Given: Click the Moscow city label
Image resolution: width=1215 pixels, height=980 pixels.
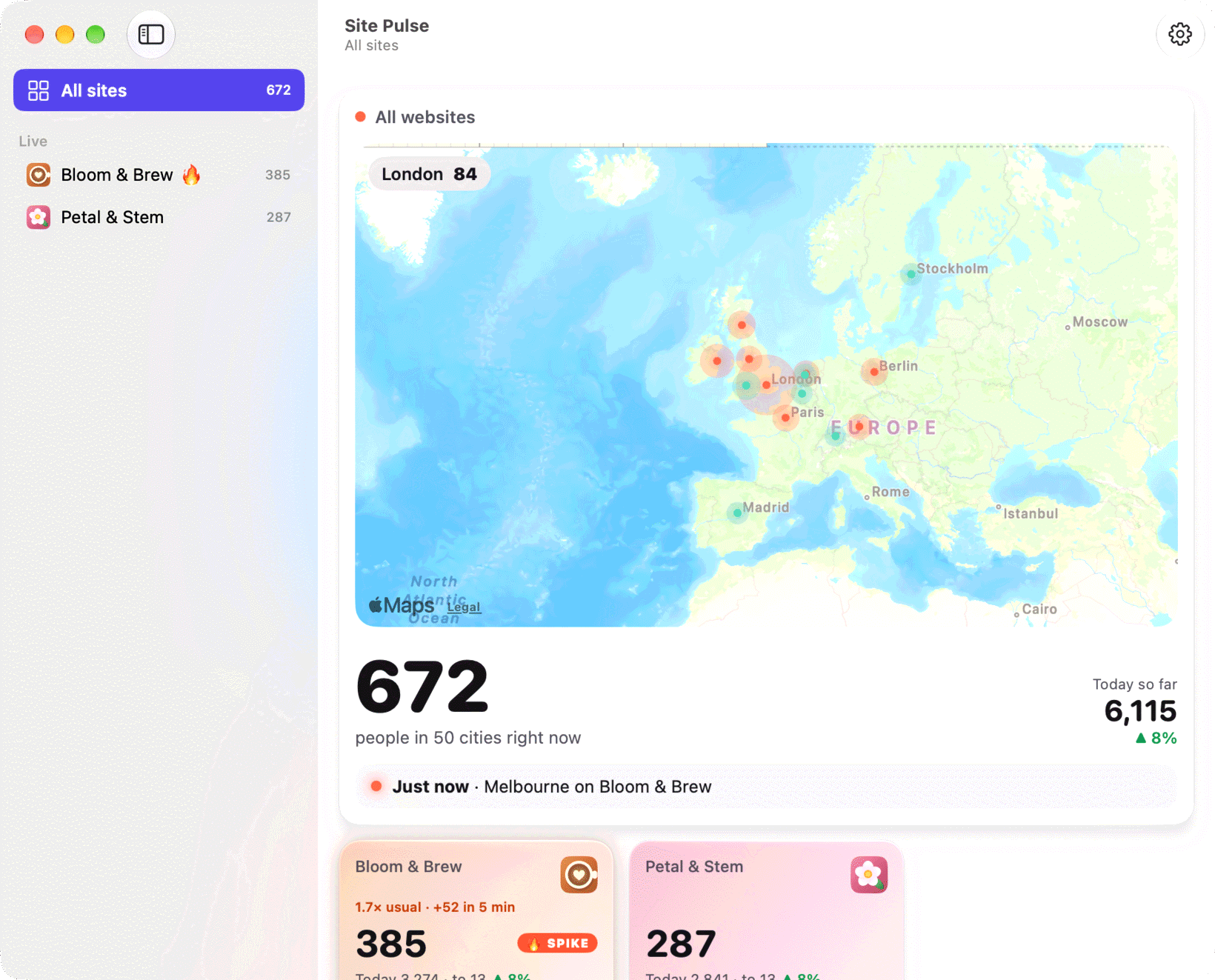Looking at the screenshot, I should pos(1100,322).
